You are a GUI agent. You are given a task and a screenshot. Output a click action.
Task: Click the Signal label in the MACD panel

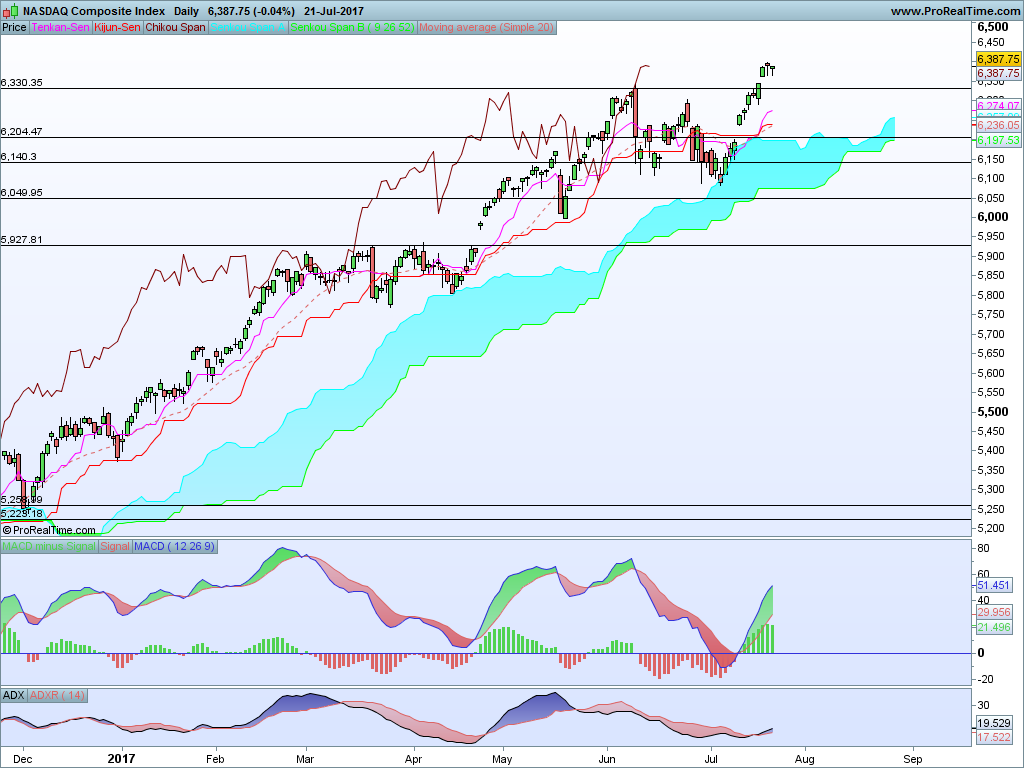(114, 546)
